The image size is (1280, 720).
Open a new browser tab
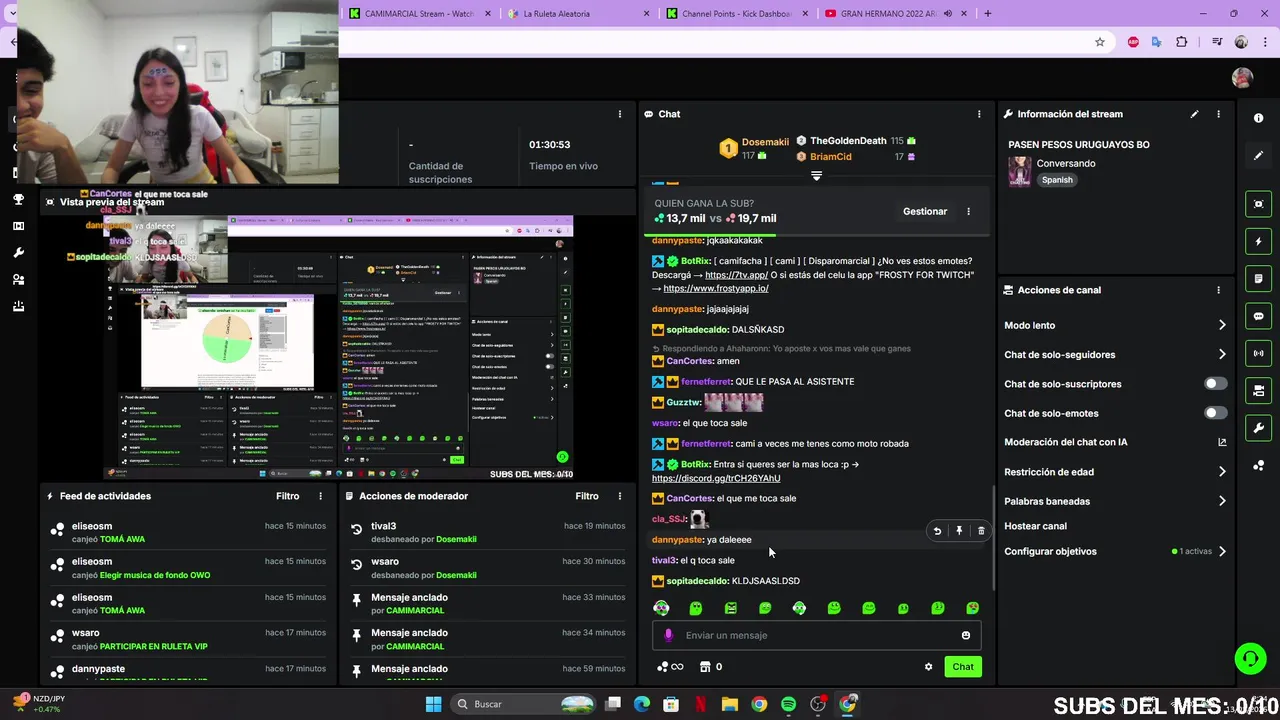click(x=987, y=14)
